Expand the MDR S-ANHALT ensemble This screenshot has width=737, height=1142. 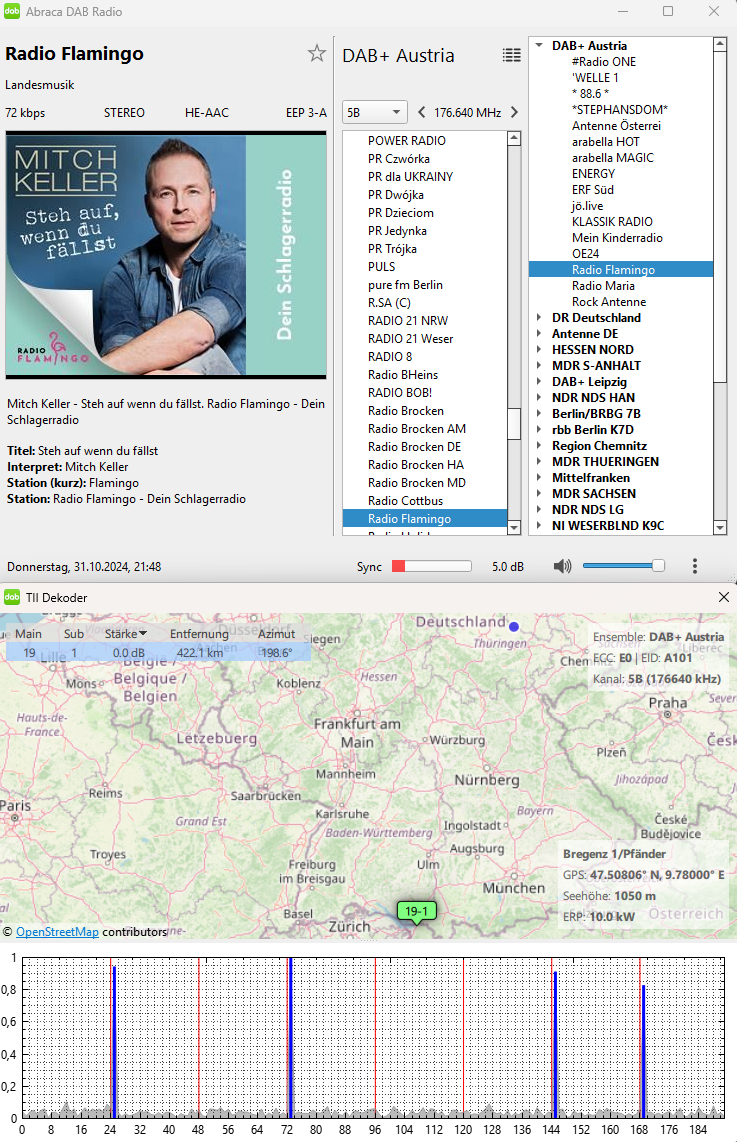click(x=539, y=366)
